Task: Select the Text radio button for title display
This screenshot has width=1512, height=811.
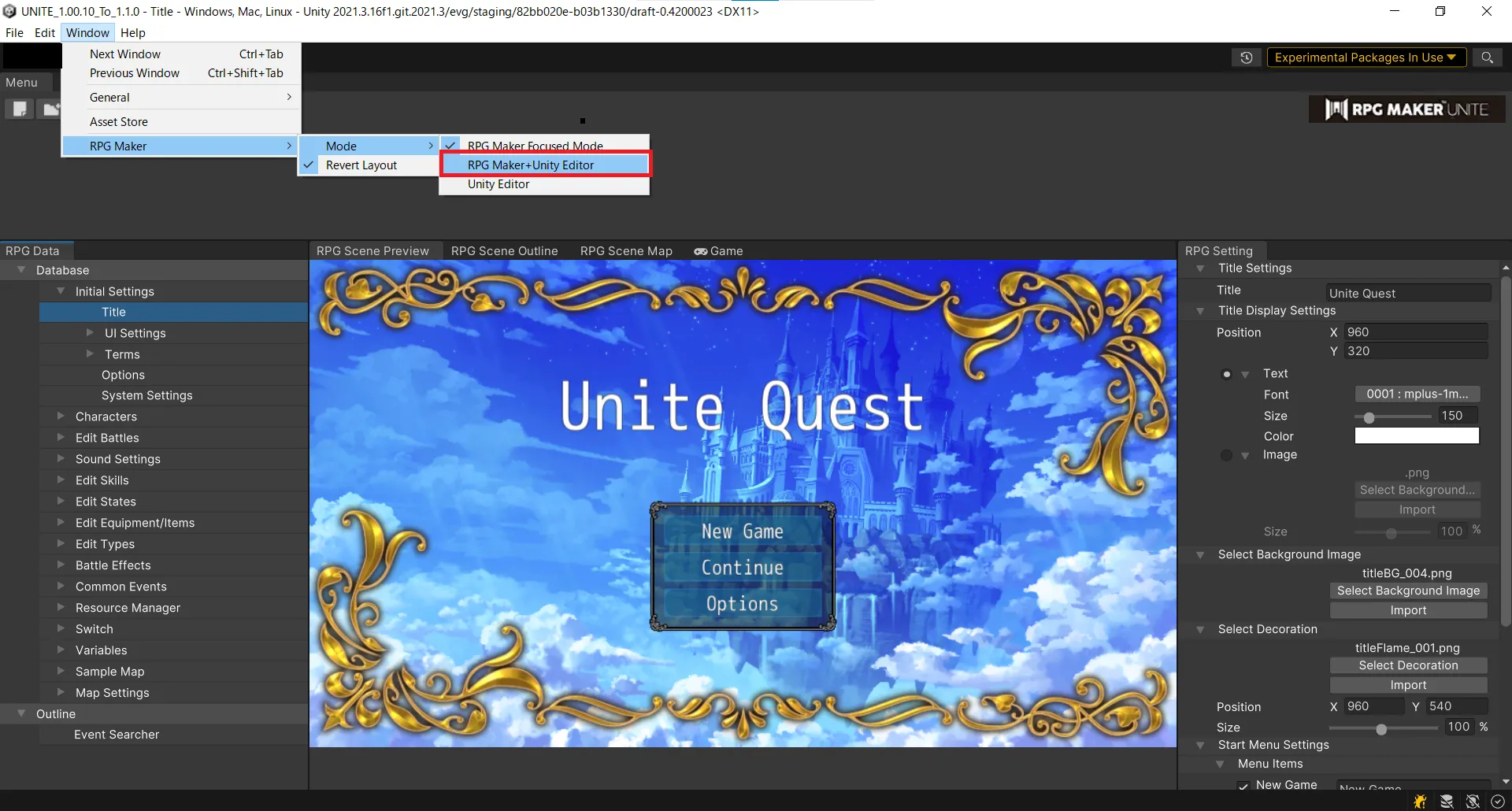Action: click(1226, 374)
